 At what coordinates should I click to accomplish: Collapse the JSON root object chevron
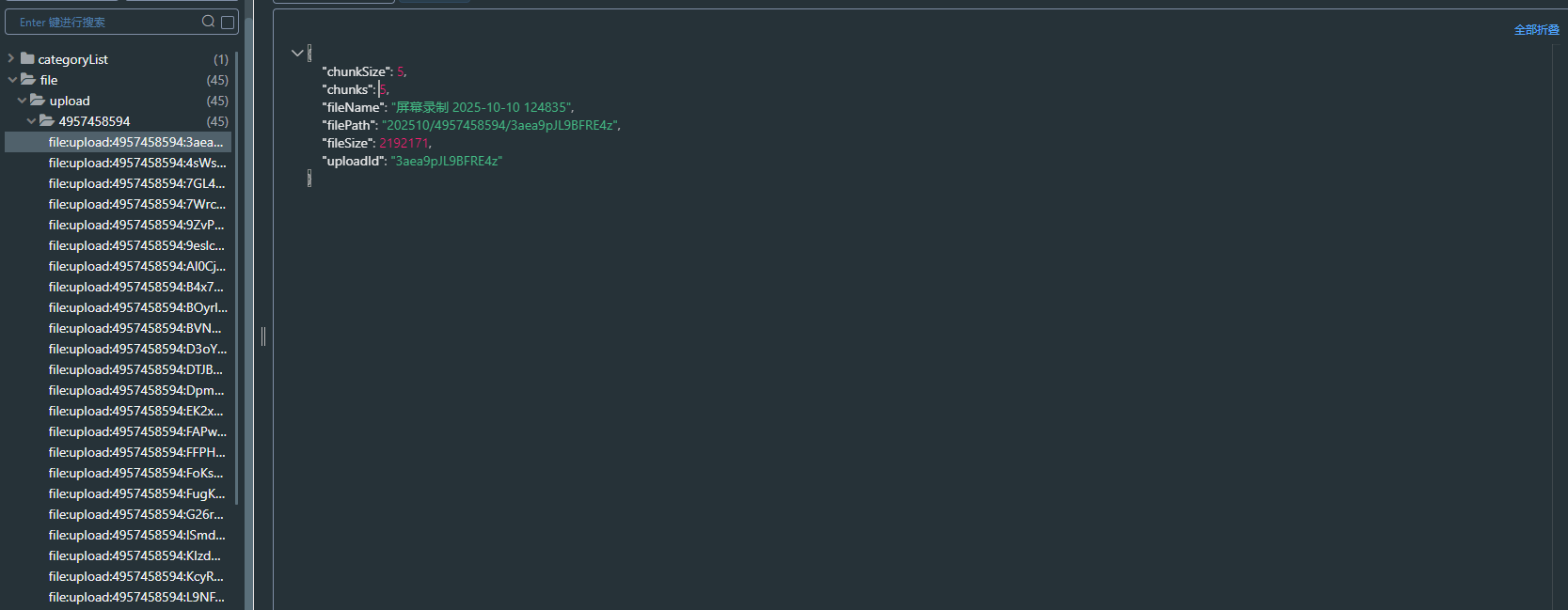297,53
